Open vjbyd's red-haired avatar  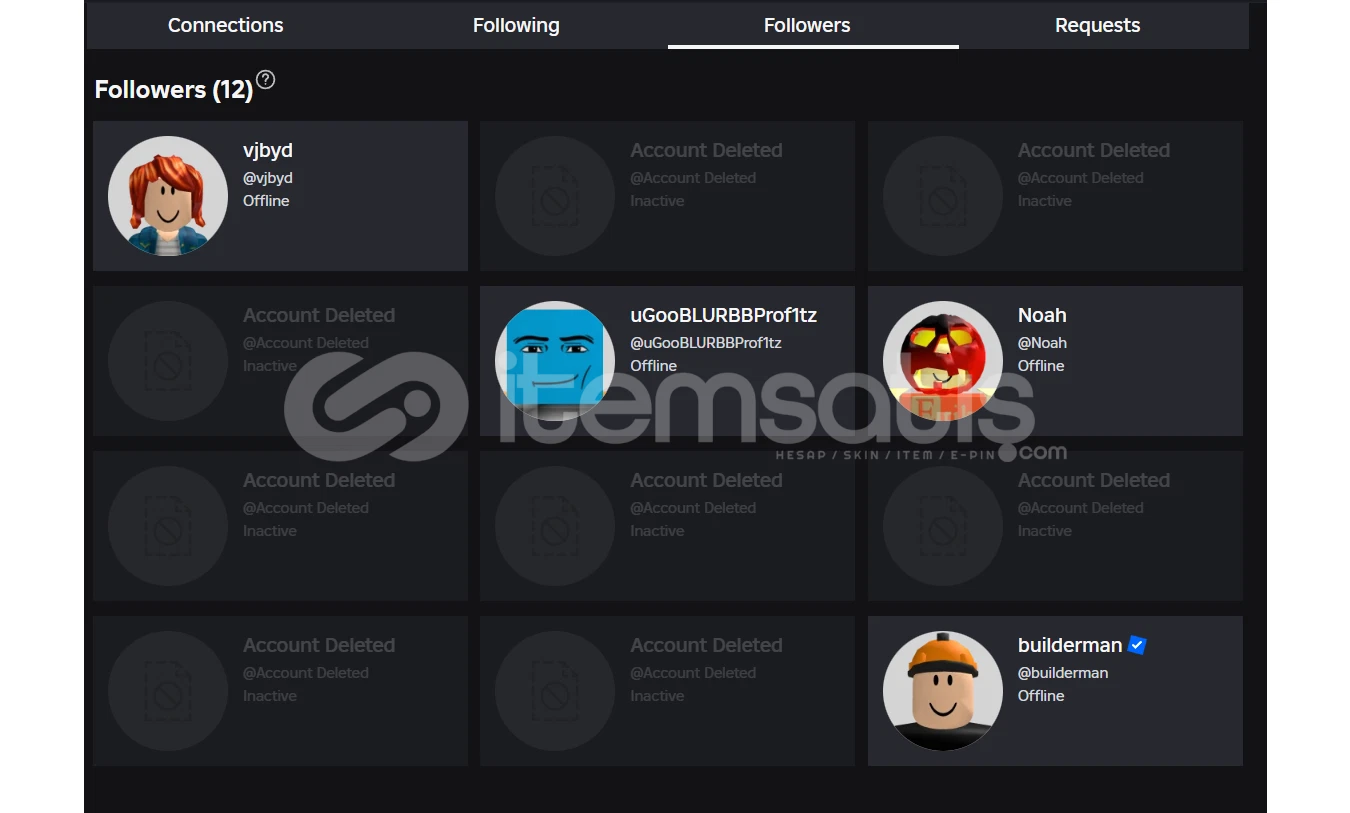[x=168, y=196]
